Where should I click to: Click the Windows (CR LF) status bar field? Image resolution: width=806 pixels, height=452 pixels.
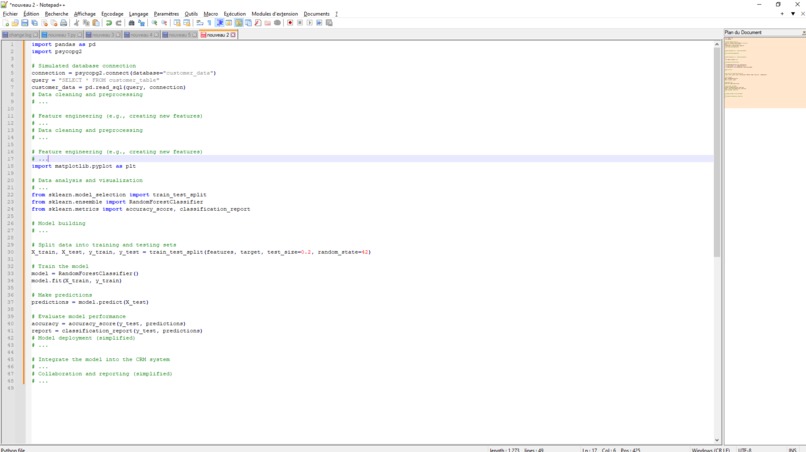pyautogui.click(x=710, y=450)
